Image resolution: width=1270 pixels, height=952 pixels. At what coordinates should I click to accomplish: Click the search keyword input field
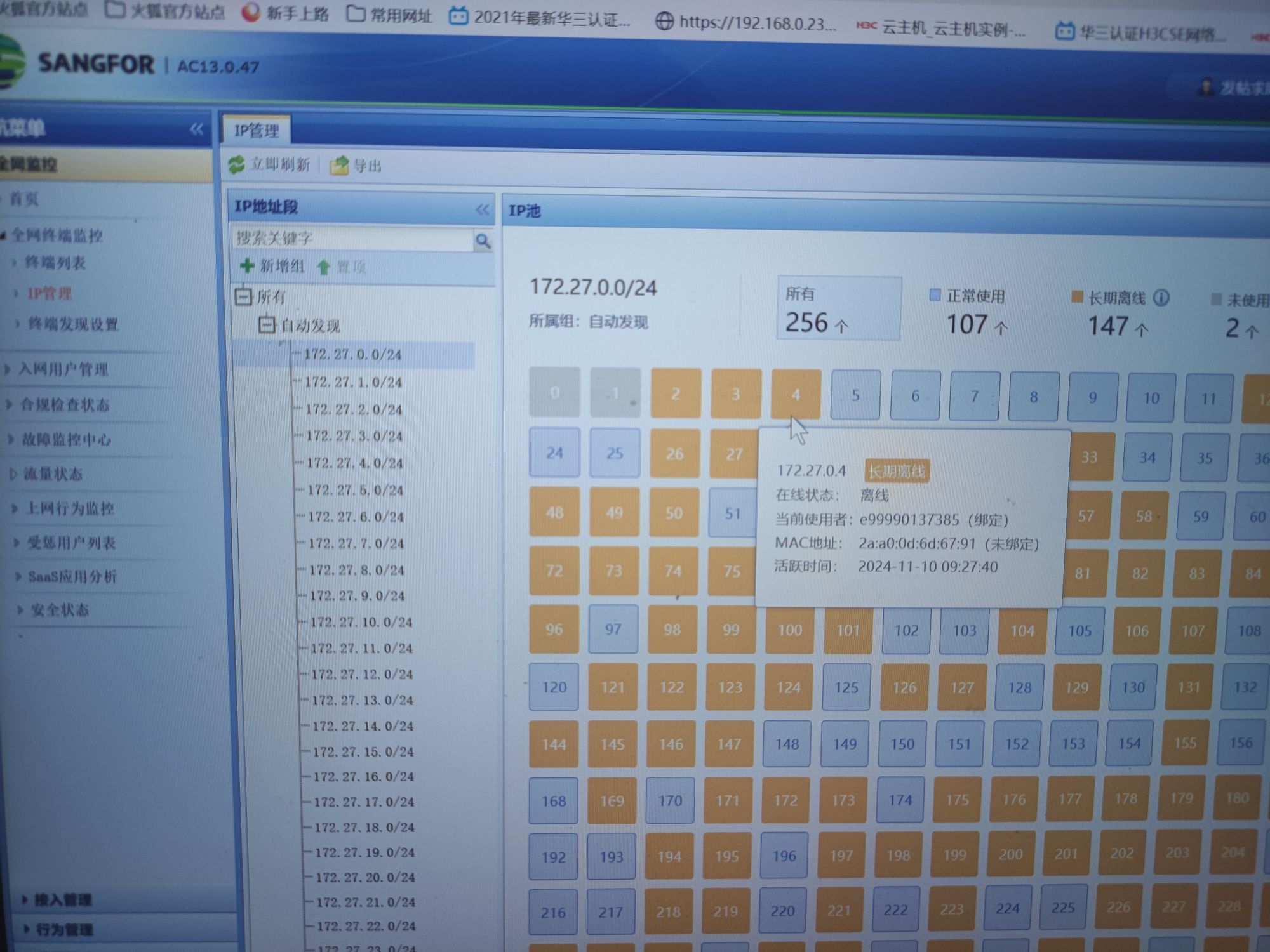pyautogui.click(x=352, y=239)
